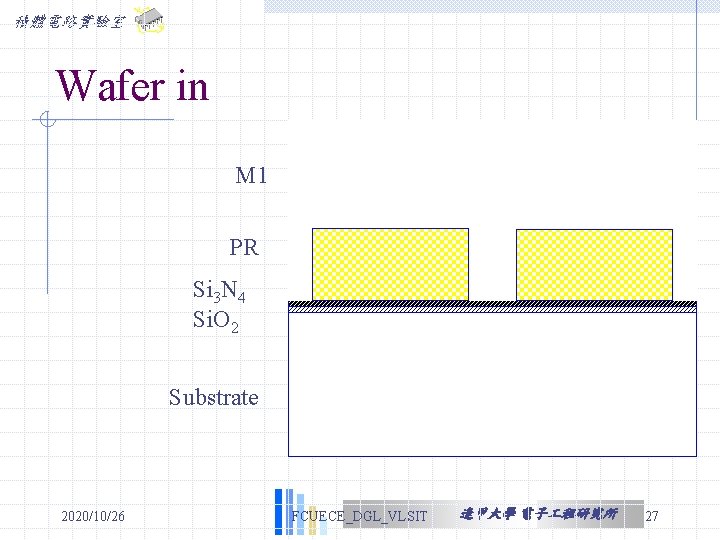Click the Si3N4 layer label
This screenshot has width=720, height=540.
219,291
